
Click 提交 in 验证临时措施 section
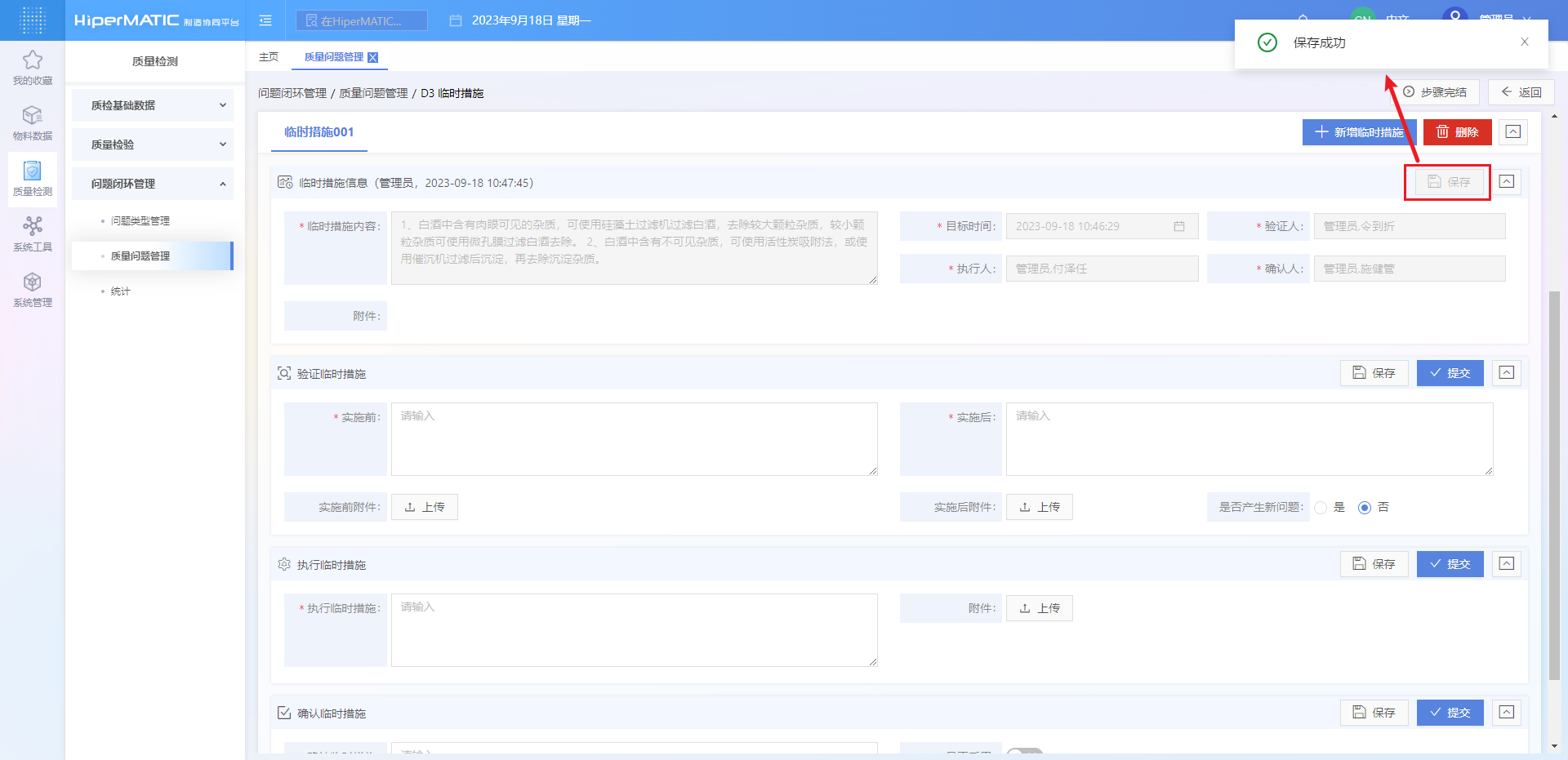(1450, 373)
